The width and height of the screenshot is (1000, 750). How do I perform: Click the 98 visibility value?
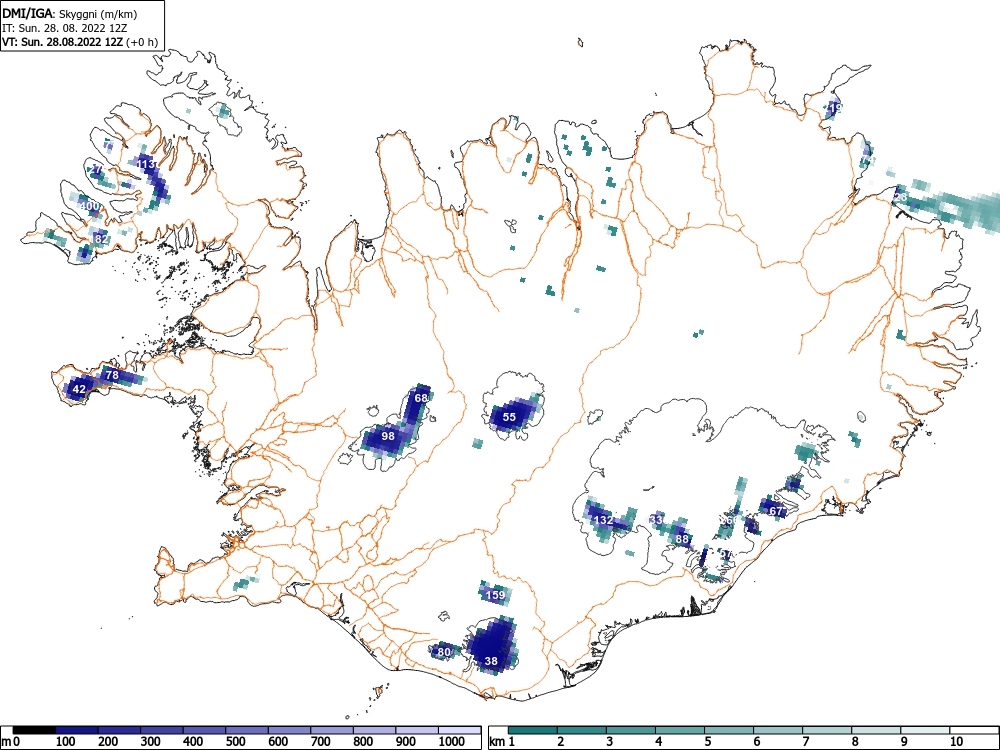[388, 436]
